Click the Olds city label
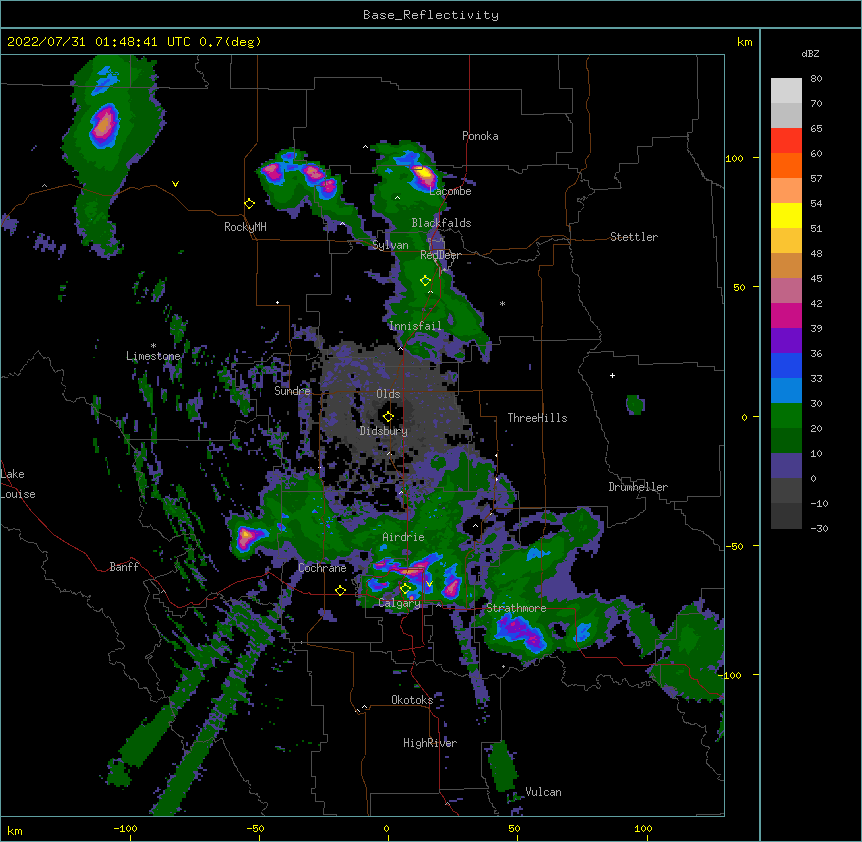 (388, 394)
